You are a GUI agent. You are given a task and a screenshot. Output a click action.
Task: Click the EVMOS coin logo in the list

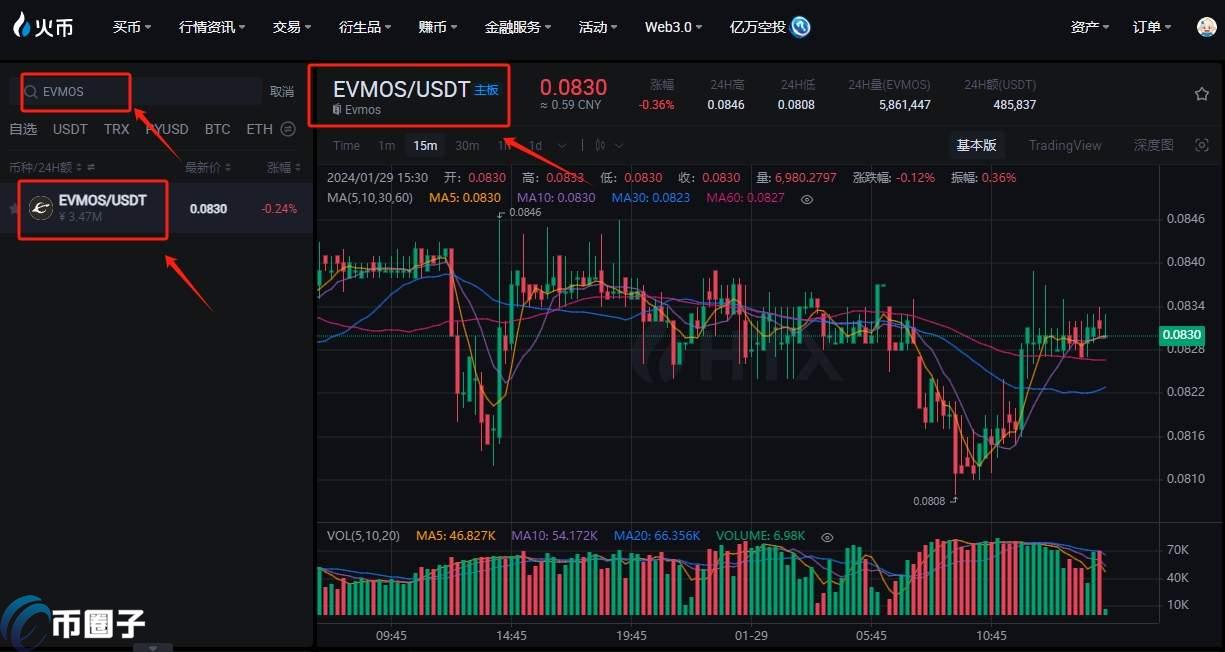pos(40,208)
